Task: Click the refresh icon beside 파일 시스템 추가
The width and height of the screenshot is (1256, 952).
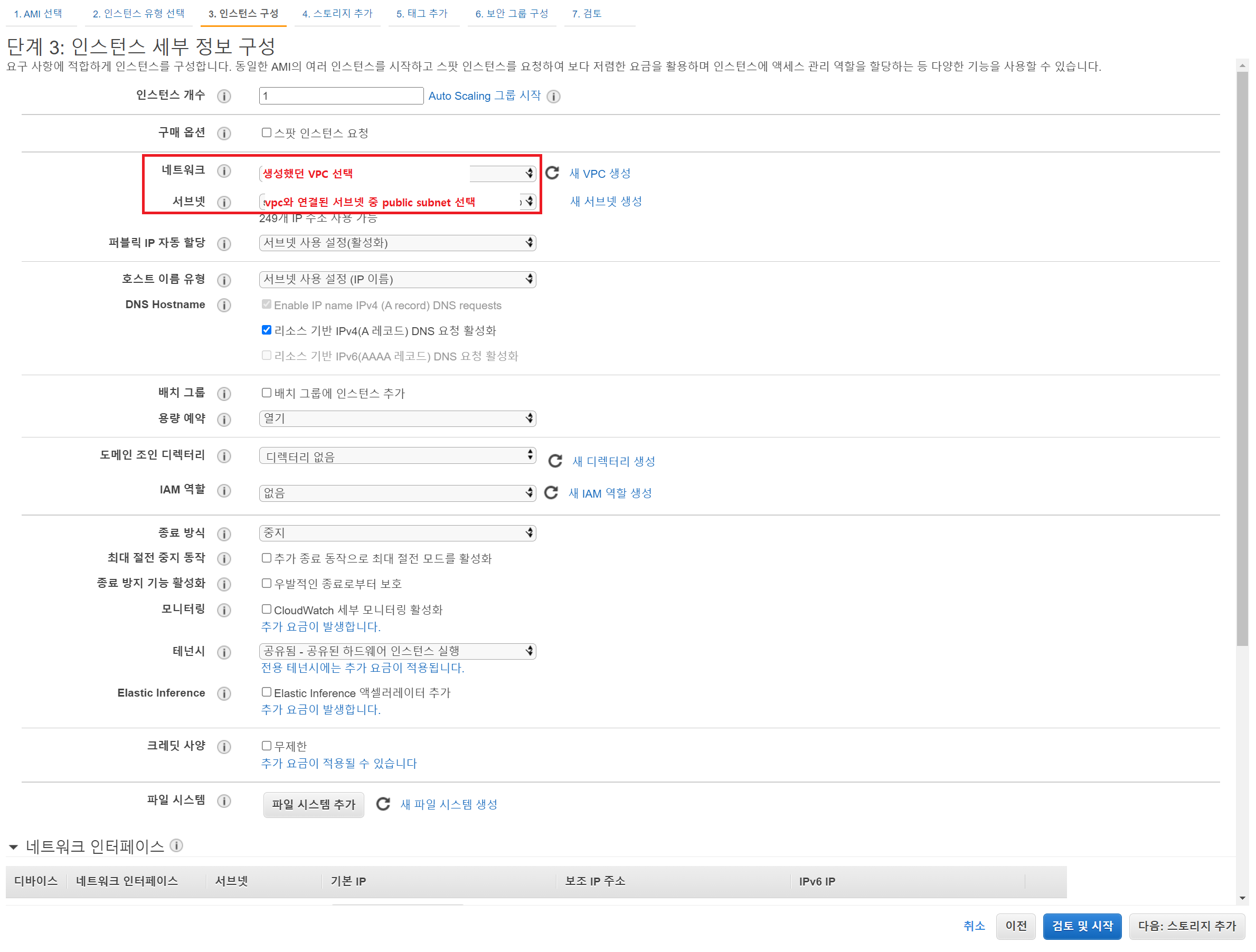Action: 383,803
